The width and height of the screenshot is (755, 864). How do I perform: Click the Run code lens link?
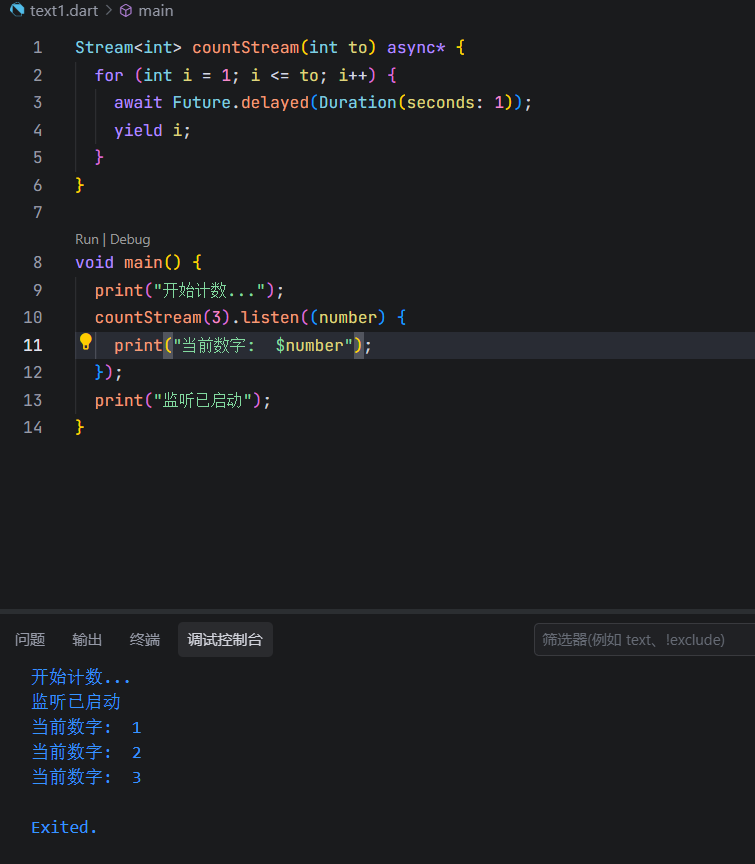coord(87,239)
